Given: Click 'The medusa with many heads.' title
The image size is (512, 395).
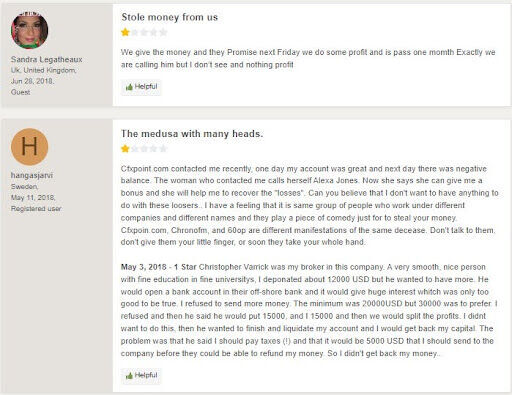Looking at the screenshot, I should pyautogui.click(x=192, y=134).
